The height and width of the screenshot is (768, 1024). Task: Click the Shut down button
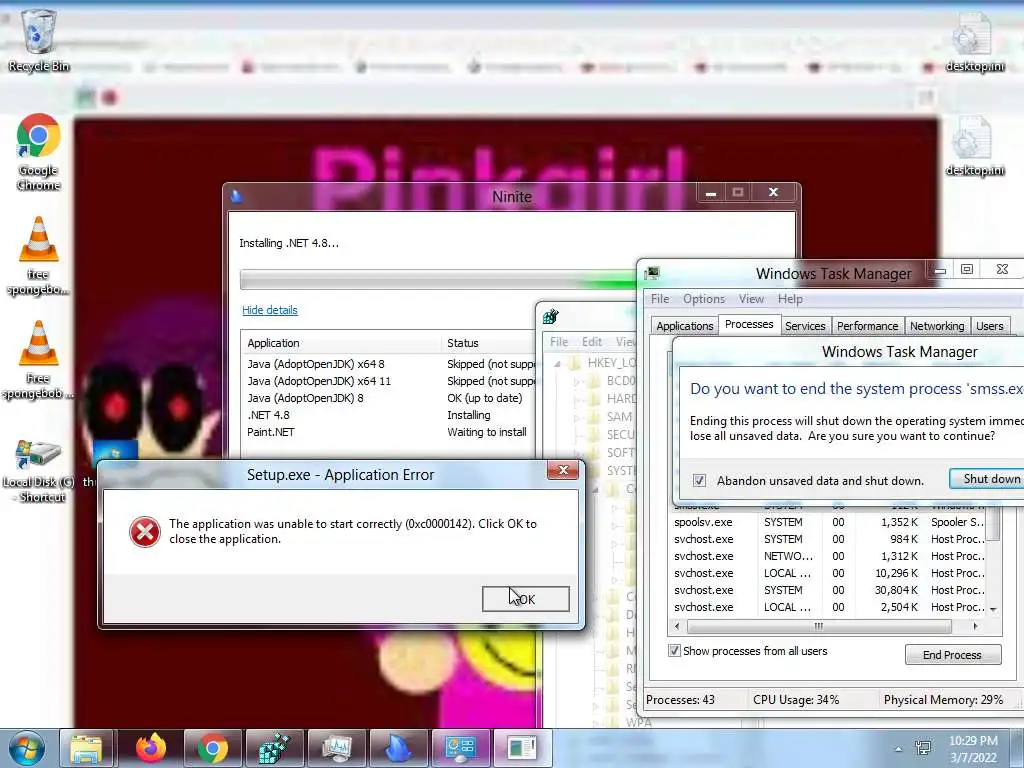987,479
